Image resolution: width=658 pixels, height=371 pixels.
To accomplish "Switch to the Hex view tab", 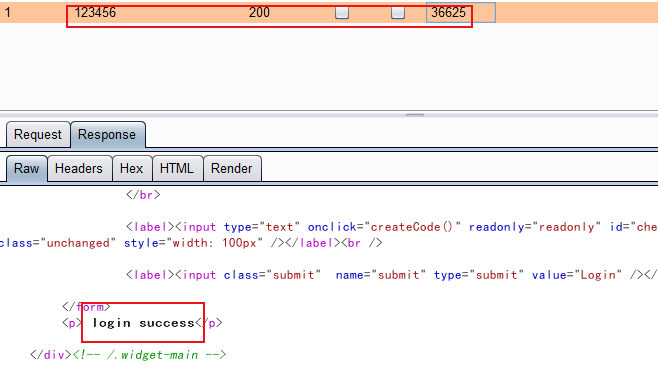I will [x=132, y=169].
